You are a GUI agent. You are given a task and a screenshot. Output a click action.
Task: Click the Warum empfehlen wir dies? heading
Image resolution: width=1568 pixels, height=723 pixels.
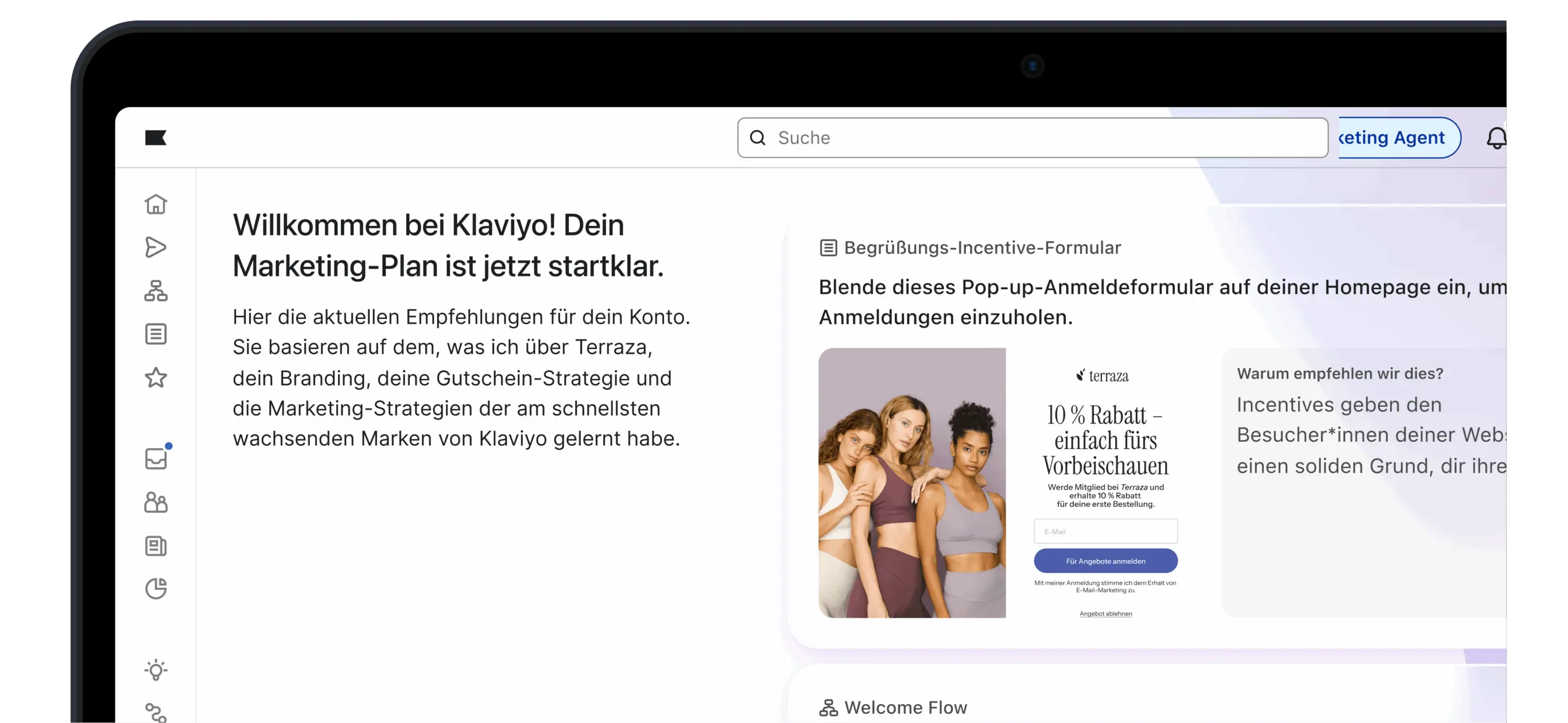click(x=1340, y=373)
